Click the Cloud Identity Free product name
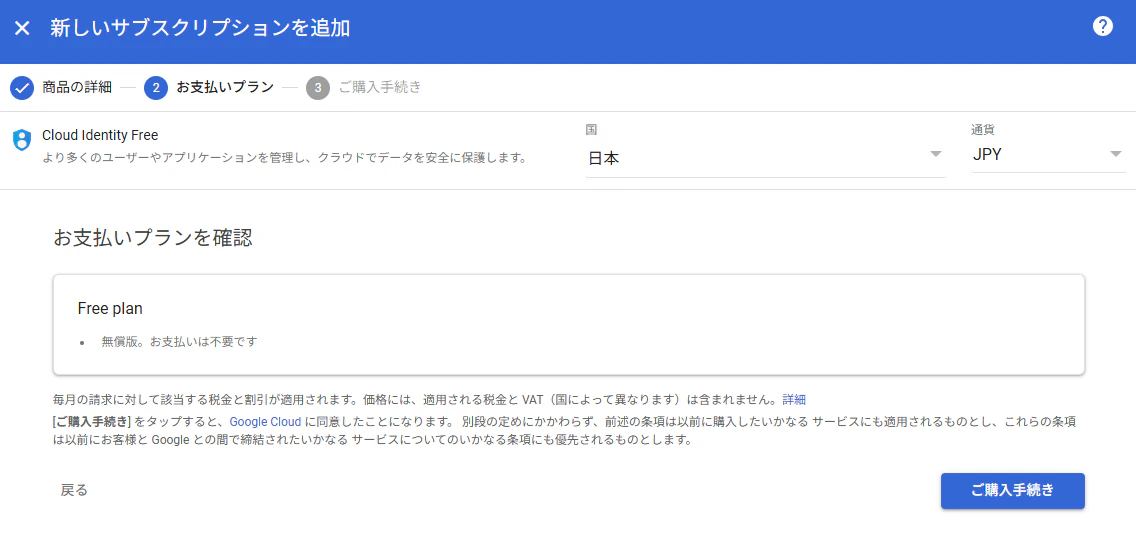 [x=100, y=135]
